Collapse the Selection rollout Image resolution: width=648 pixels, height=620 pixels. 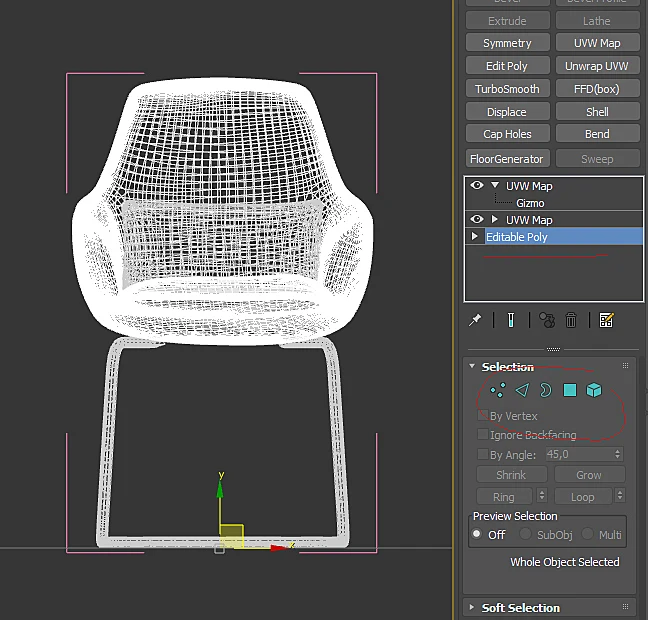[x=472, y=366]
